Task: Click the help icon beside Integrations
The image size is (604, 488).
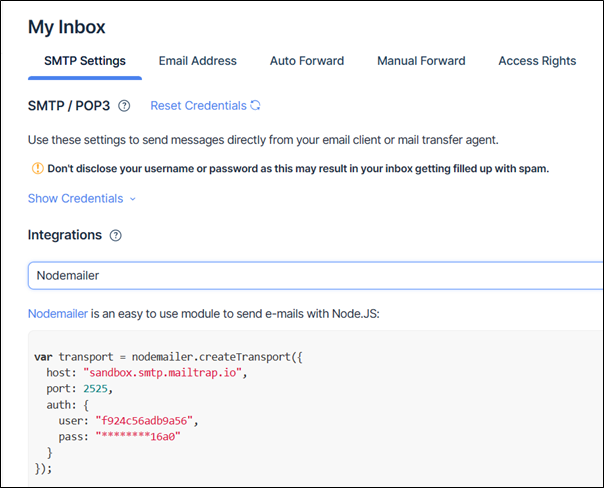Action: [x=115, y=236]
